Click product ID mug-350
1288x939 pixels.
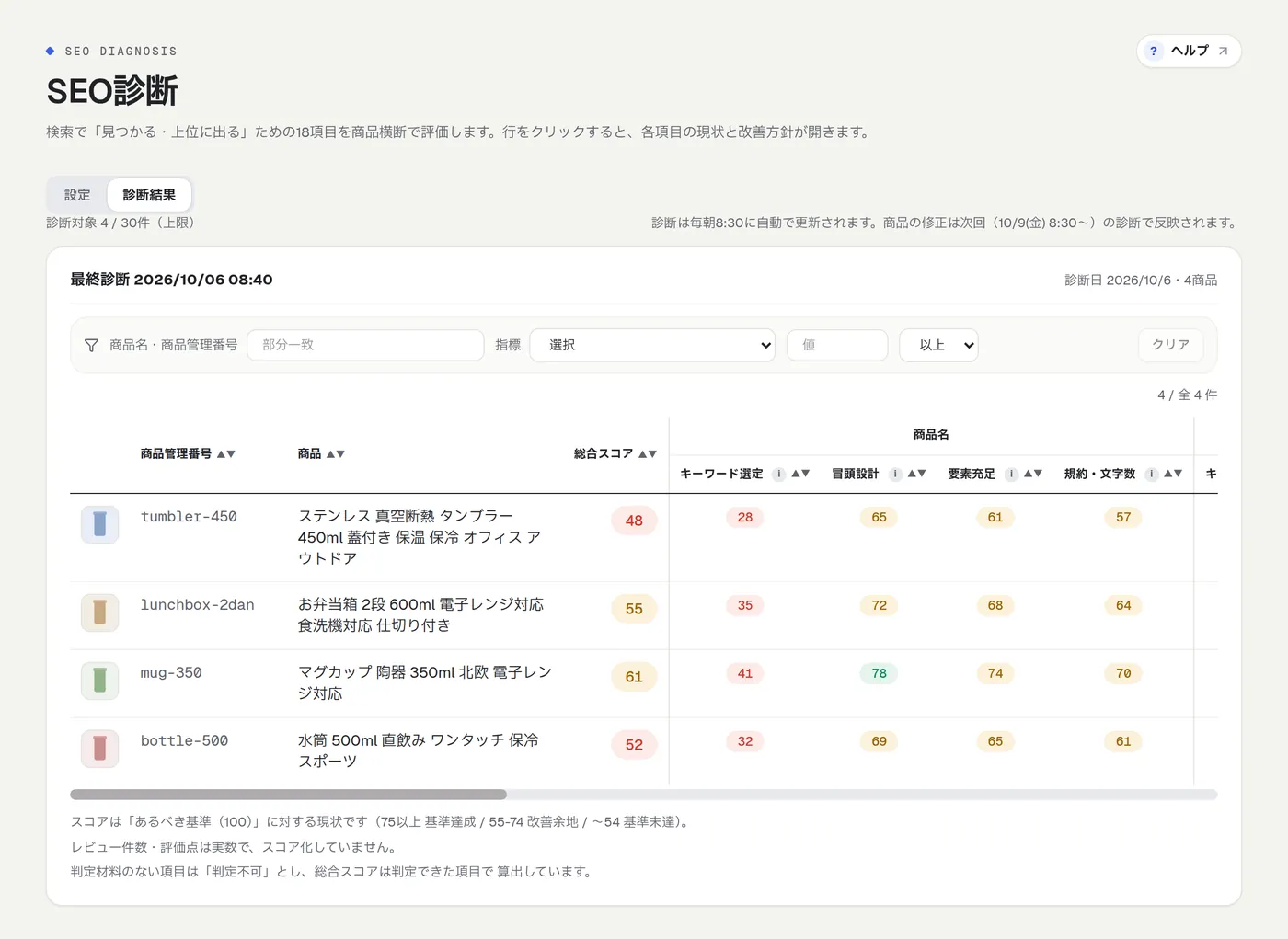tap(171, 673)
